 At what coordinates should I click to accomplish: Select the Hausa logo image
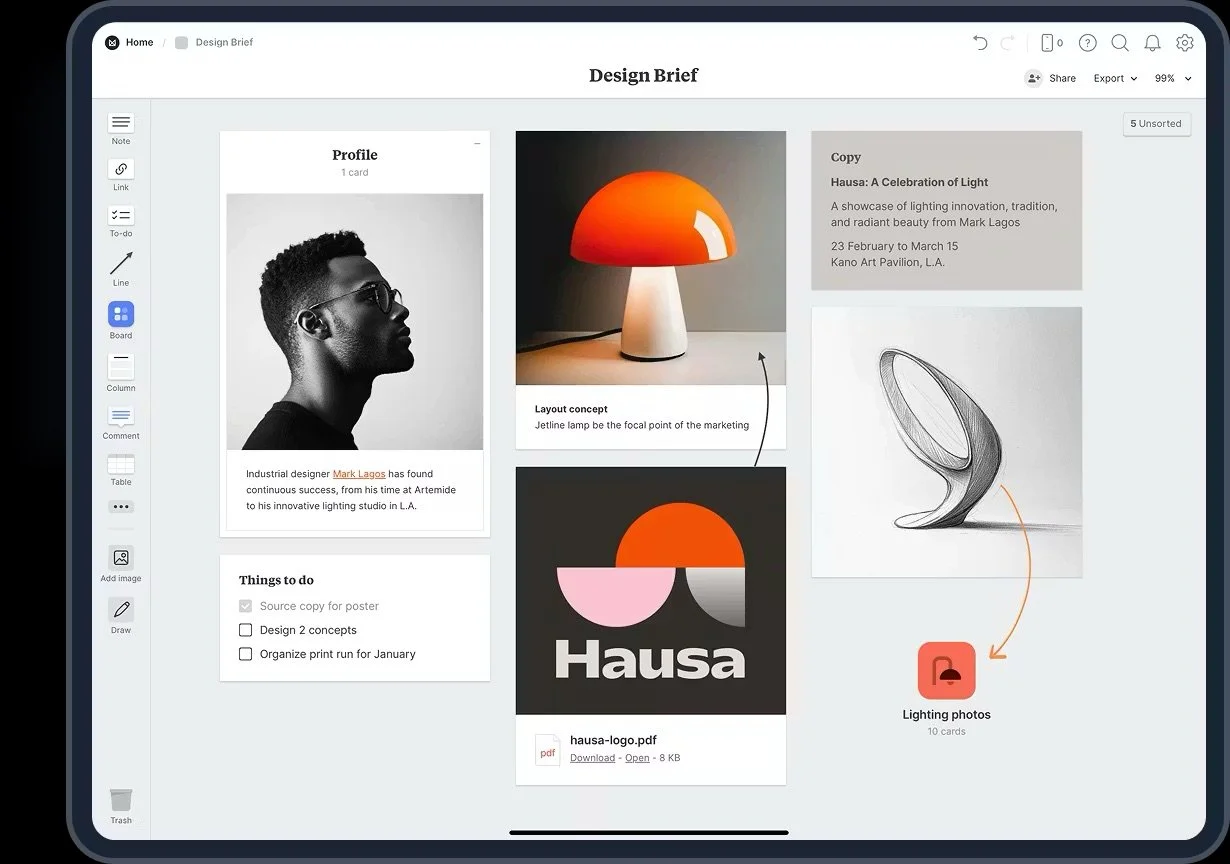650,591
